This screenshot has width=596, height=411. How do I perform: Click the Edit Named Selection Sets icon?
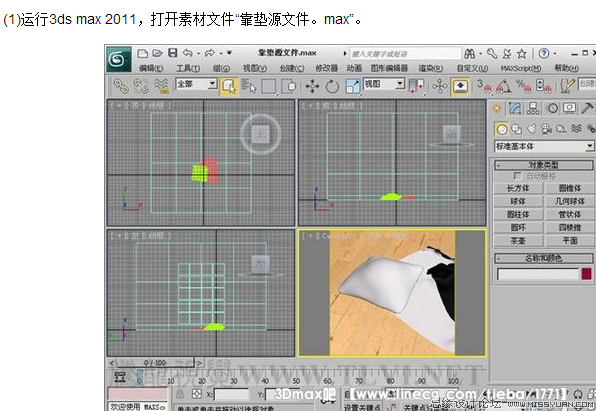pos(567,86)
